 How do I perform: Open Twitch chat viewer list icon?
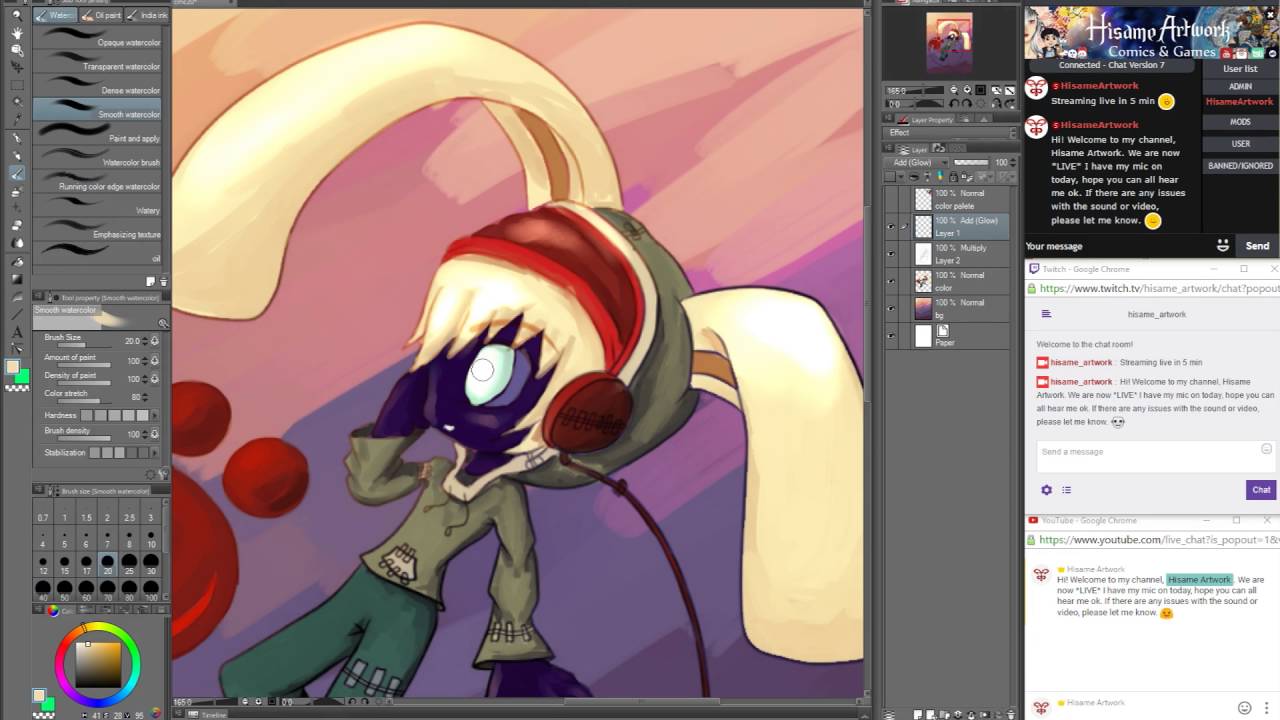click(x=1066, y=490)
